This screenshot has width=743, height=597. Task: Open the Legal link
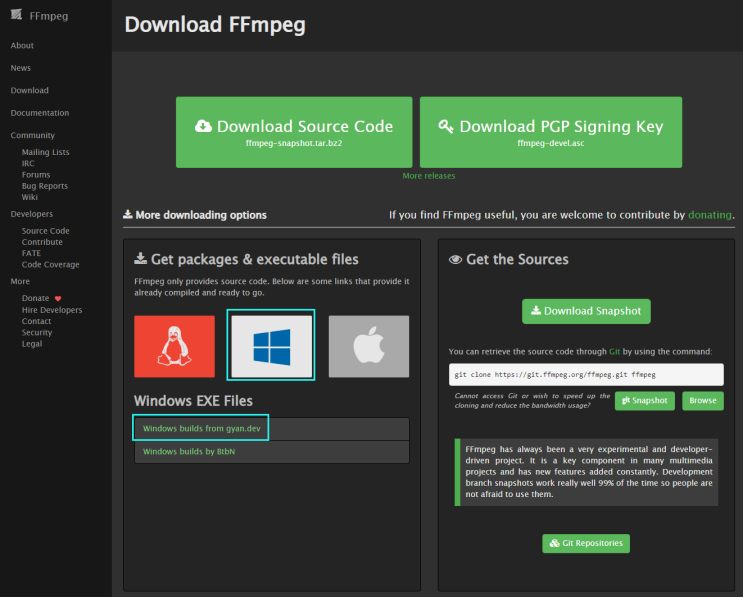coord(32,344)
